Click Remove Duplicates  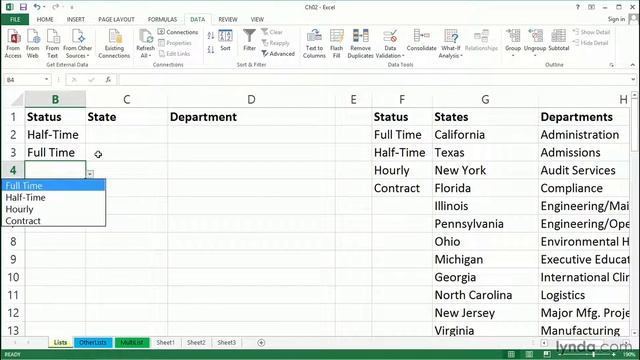coord(360,43)
